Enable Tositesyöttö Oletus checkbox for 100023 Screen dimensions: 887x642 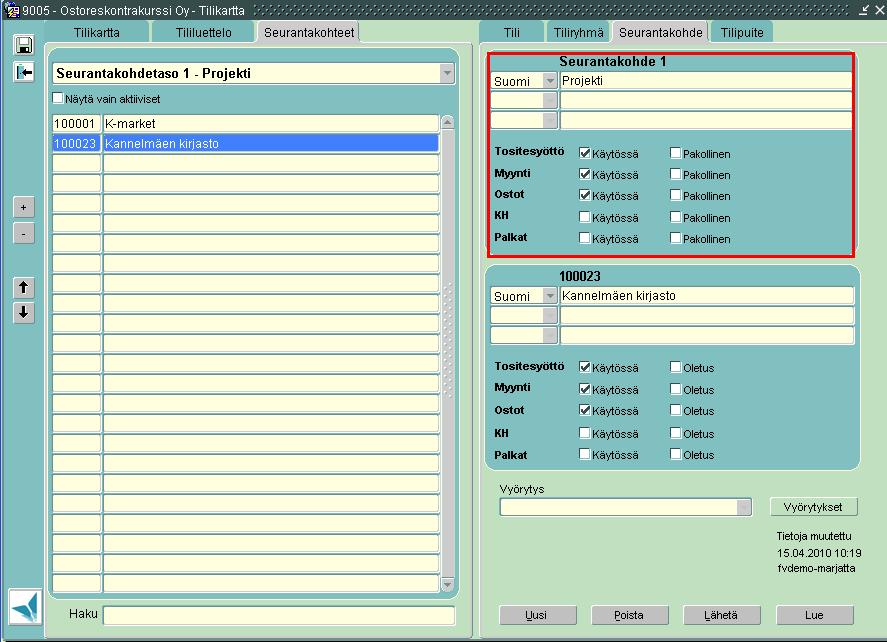coord(675,367)
